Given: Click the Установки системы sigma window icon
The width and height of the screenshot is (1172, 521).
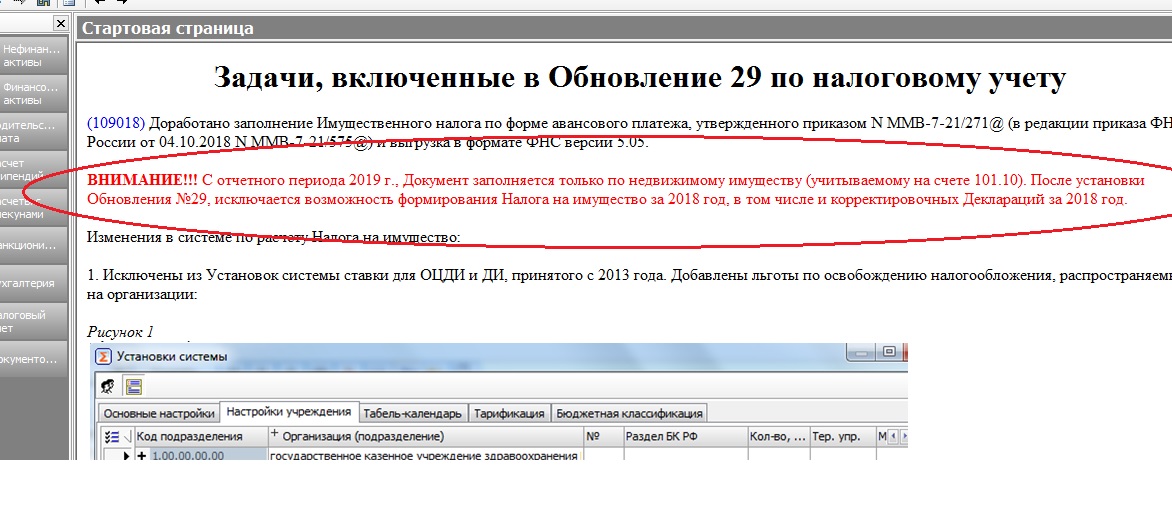Looking at the screenshot, I should 103,356.
